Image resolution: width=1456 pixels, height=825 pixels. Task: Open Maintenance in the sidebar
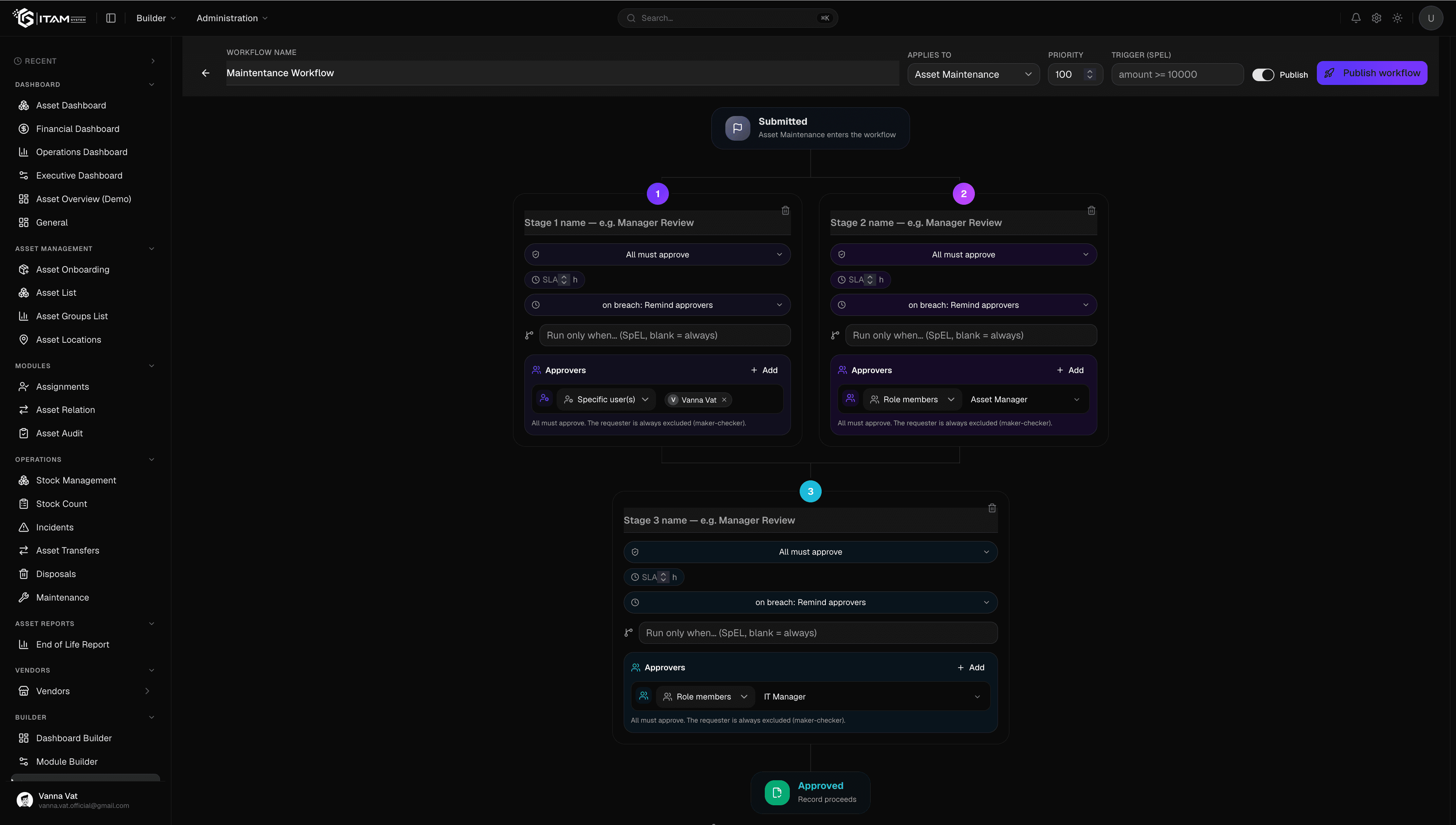pos(85,597)
